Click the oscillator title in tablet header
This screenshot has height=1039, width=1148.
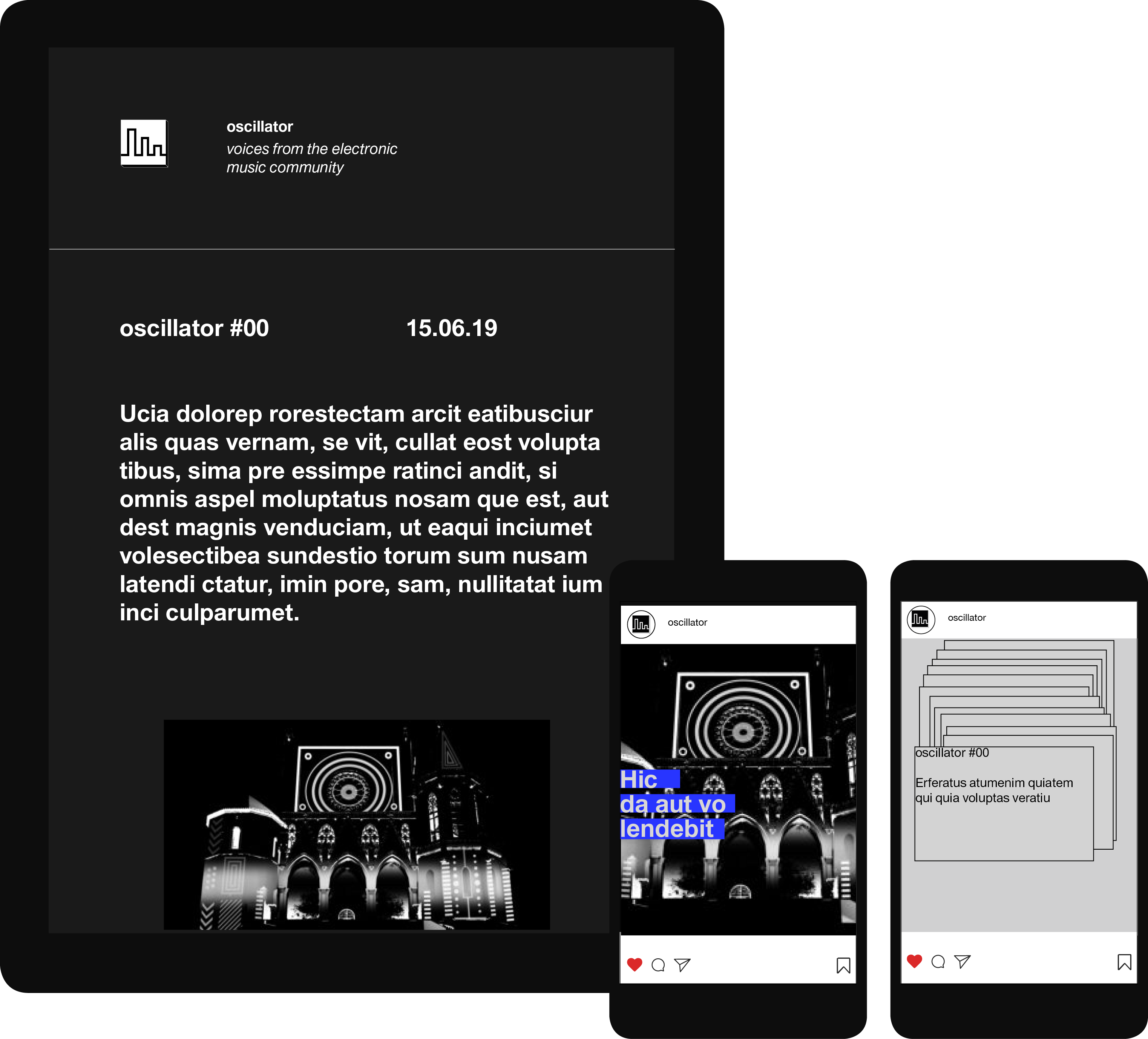coord(260,126)
